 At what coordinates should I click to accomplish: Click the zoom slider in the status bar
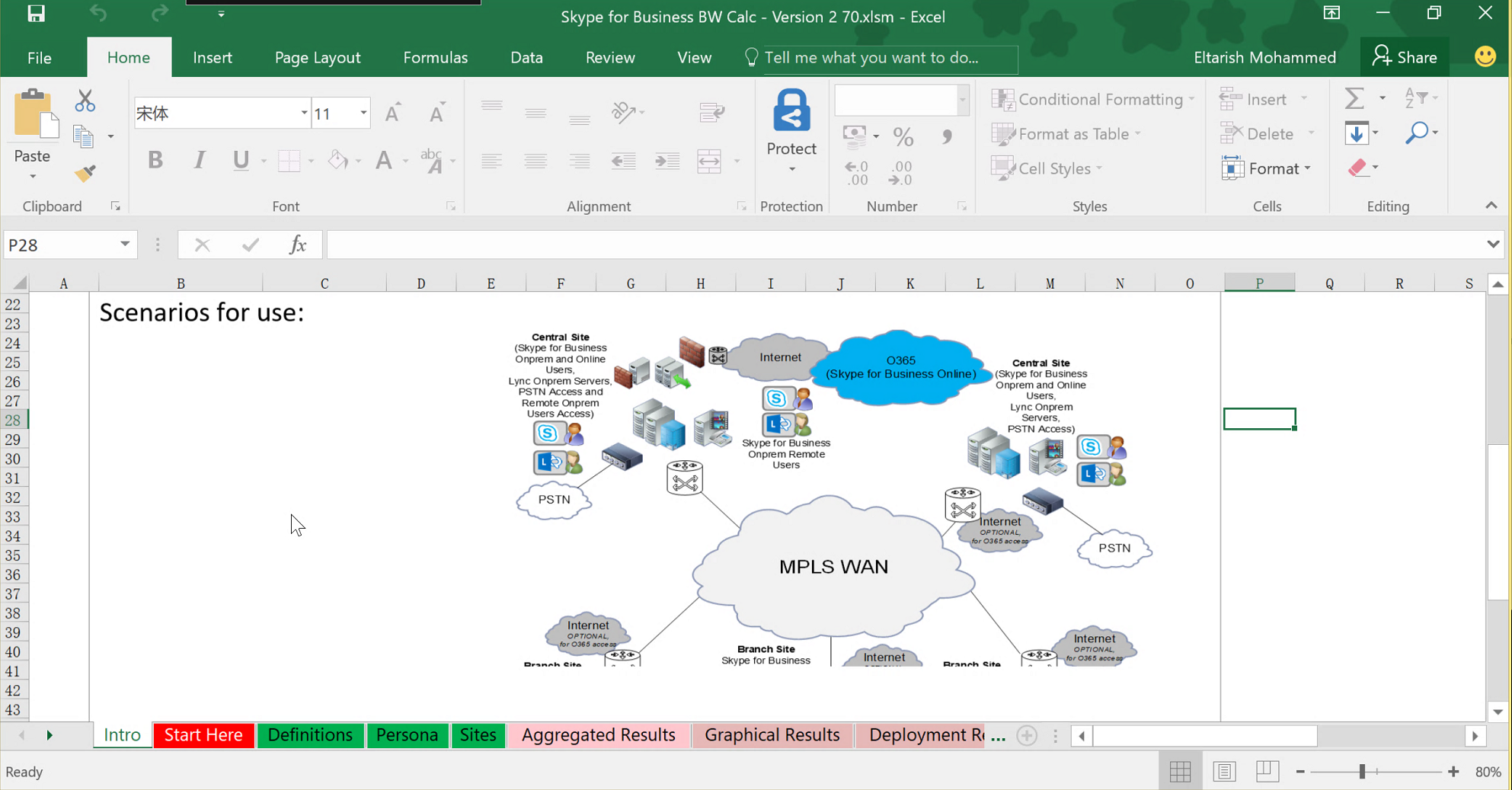[1376, 772]
